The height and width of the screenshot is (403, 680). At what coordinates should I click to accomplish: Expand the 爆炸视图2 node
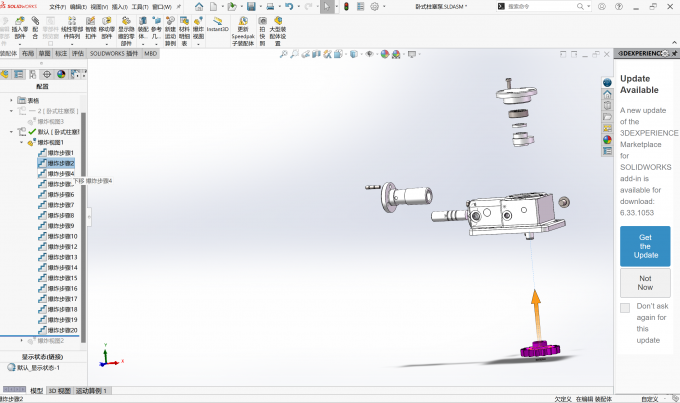(x=21, y=341)
